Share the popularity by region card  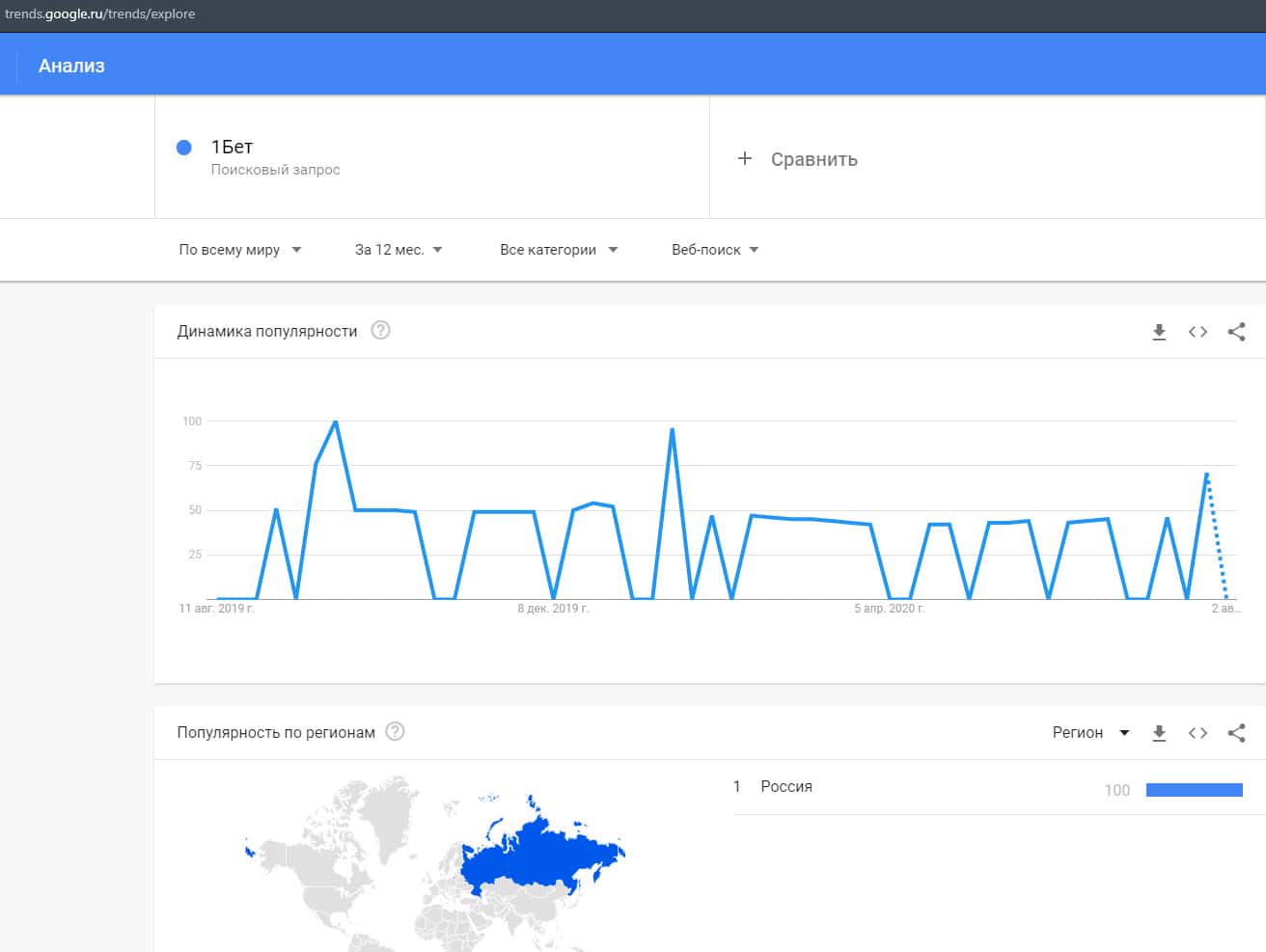(1236, 733)
